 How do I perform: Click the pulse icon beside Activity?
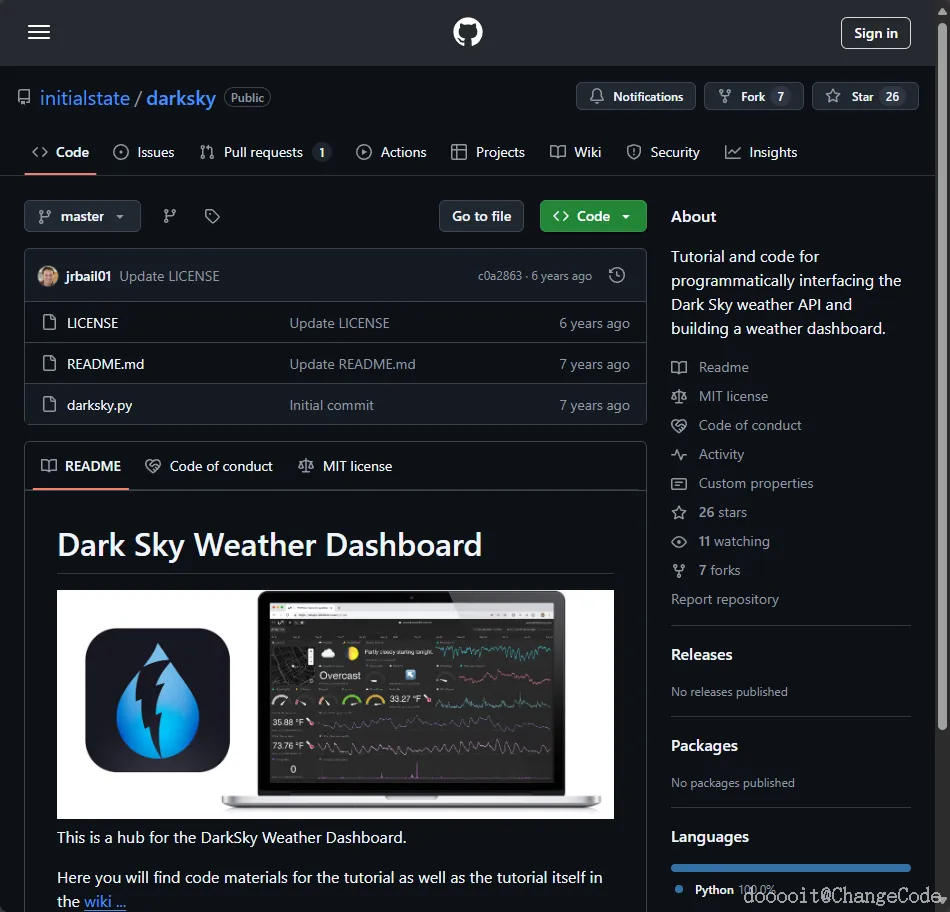[679, 454]
